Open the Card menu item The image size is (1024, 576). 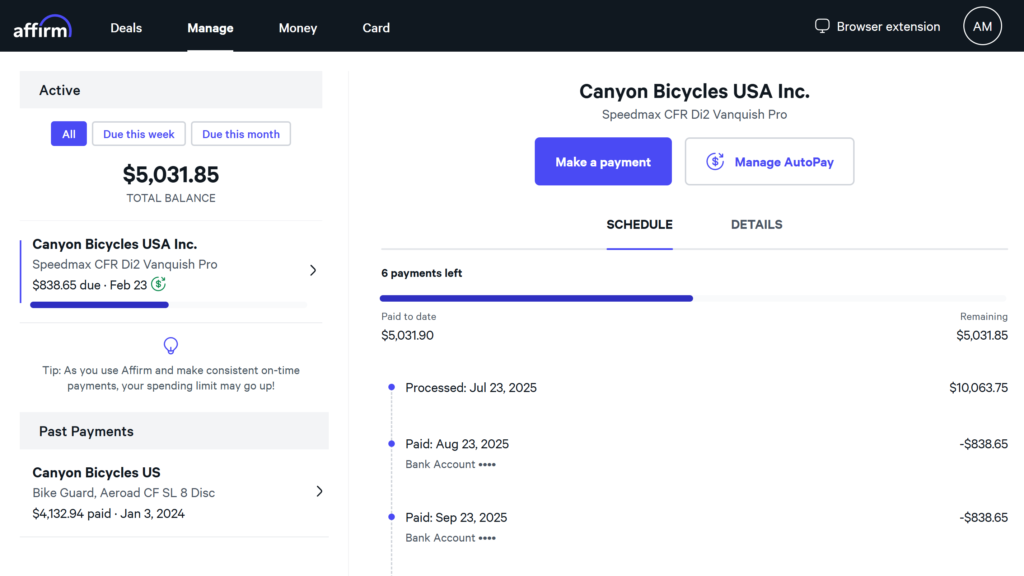tap(376, 28)
